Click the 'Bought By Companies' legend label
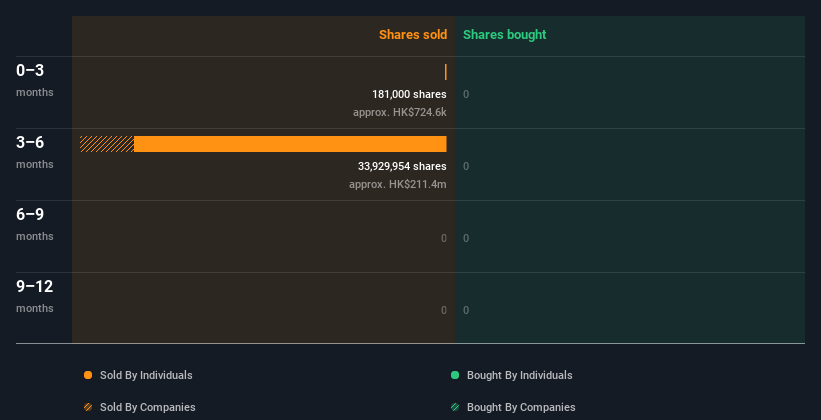This screenshot has width=821, height=420. coord(521,407)
